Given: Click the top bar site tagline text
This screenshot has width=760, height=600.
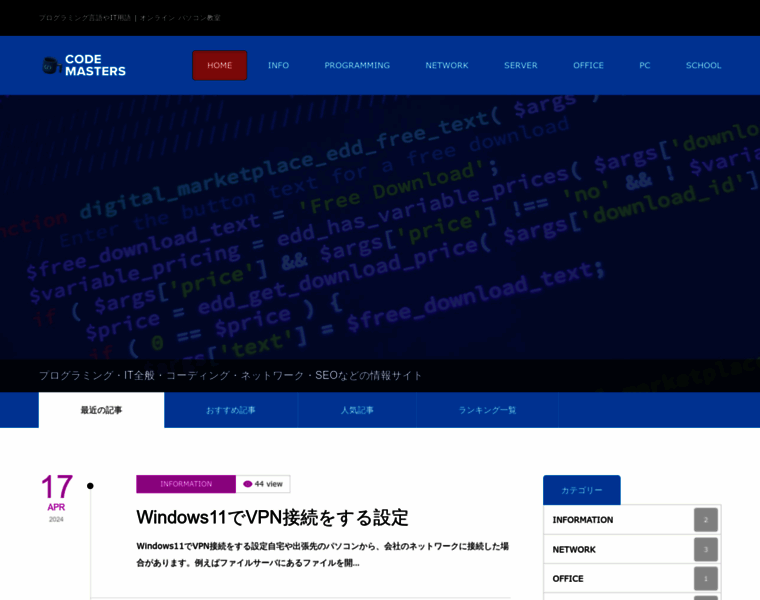Looking at the screenshot, I should click(129, 18).
